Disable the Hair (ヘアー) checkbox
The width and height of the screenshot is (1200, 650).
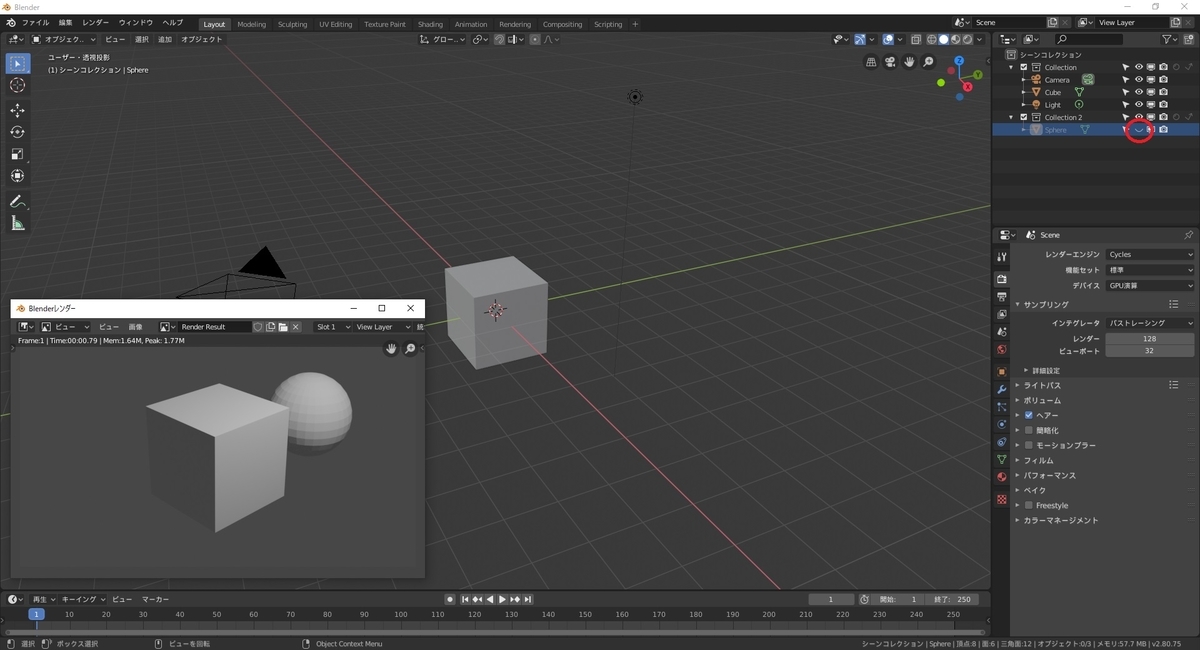pyautogui.click(x=1028, y=415)
